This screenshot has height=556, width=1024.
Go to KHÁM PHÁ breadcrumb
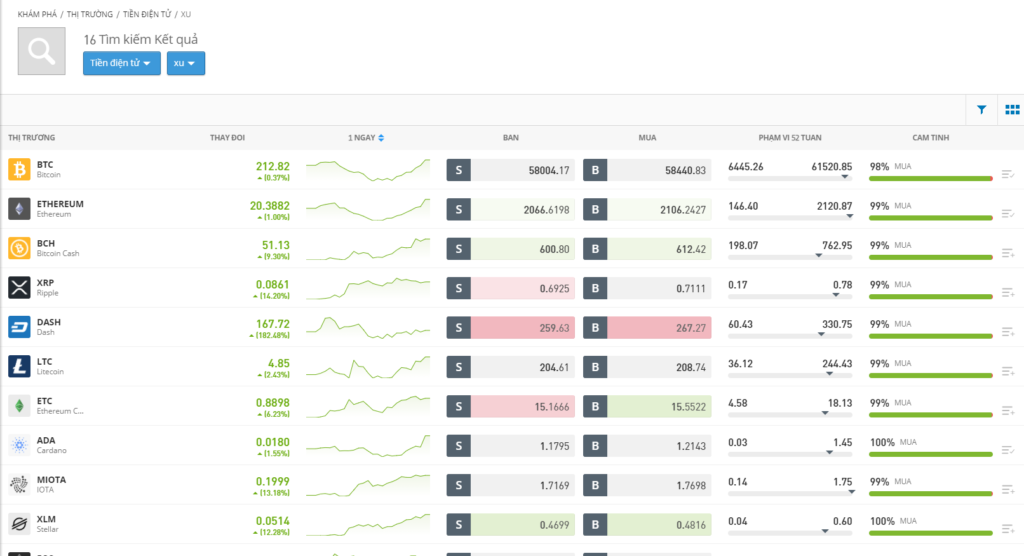pyautogui.click(x=37, y=14)
